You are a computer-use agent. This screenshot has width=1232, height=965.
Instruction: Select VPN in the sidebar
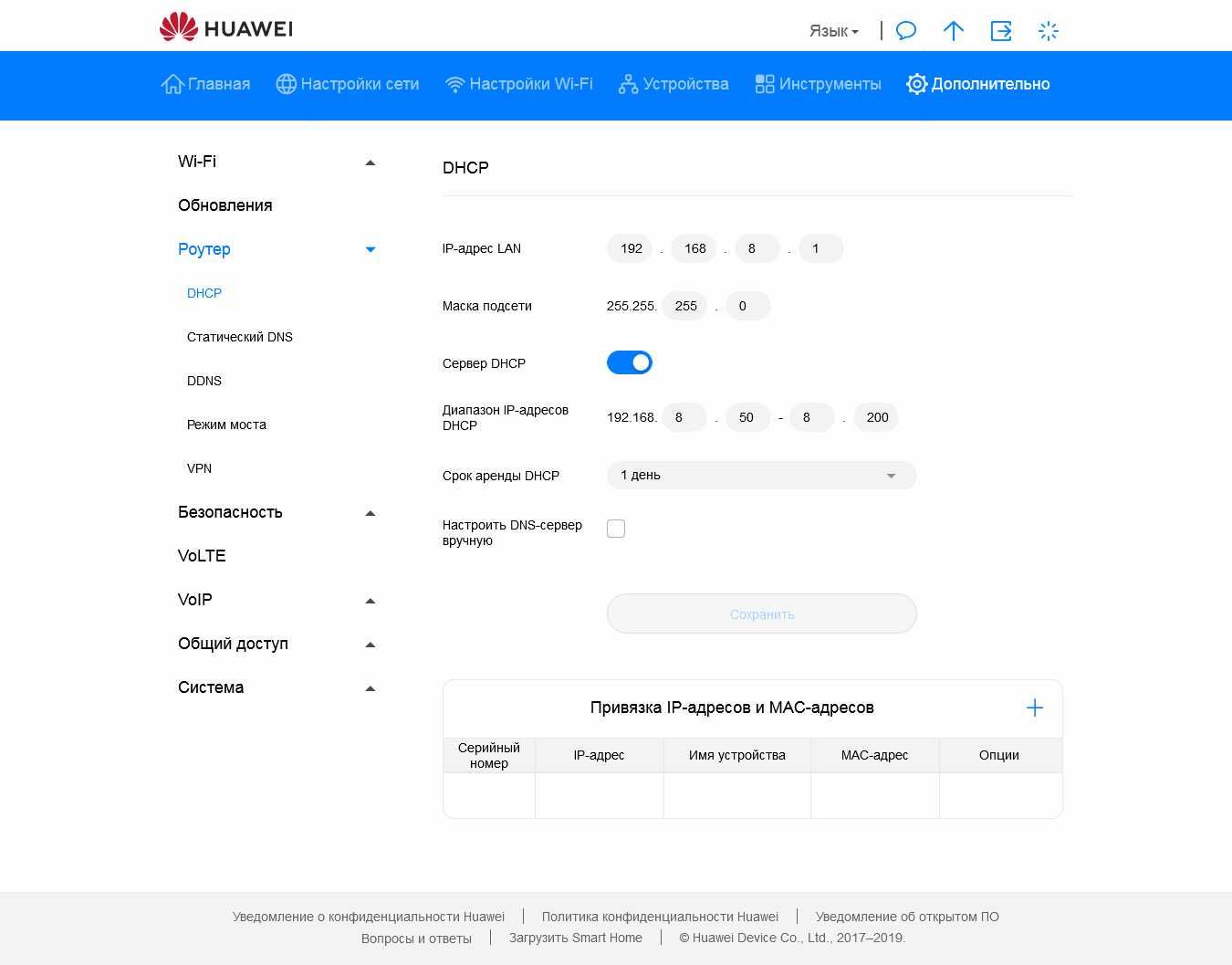pyautogui.click(x=199, y=468)
